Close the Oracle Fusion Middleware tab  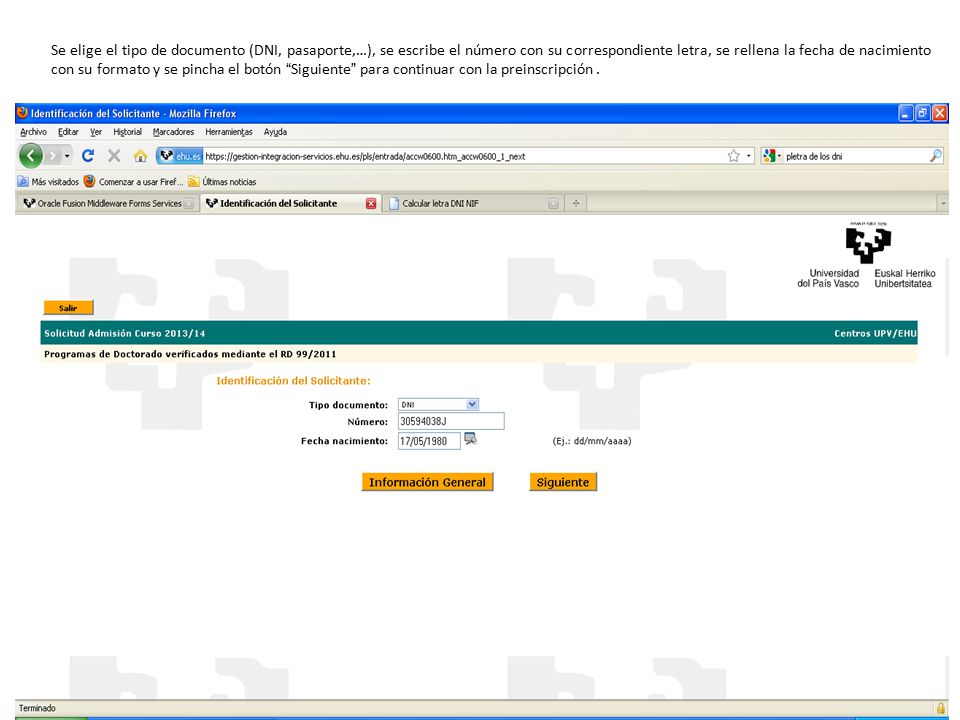click(189, 203)
